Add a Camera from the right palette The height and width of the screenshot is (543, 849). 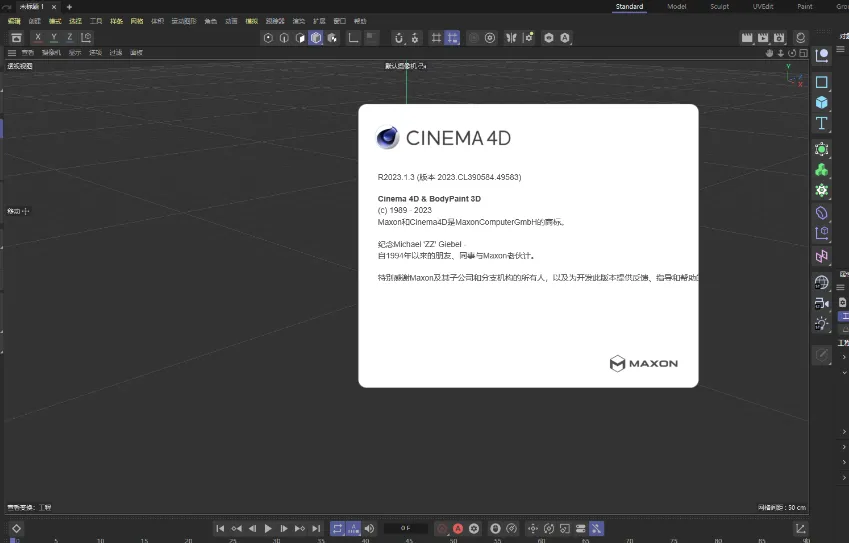pos(821,303)
